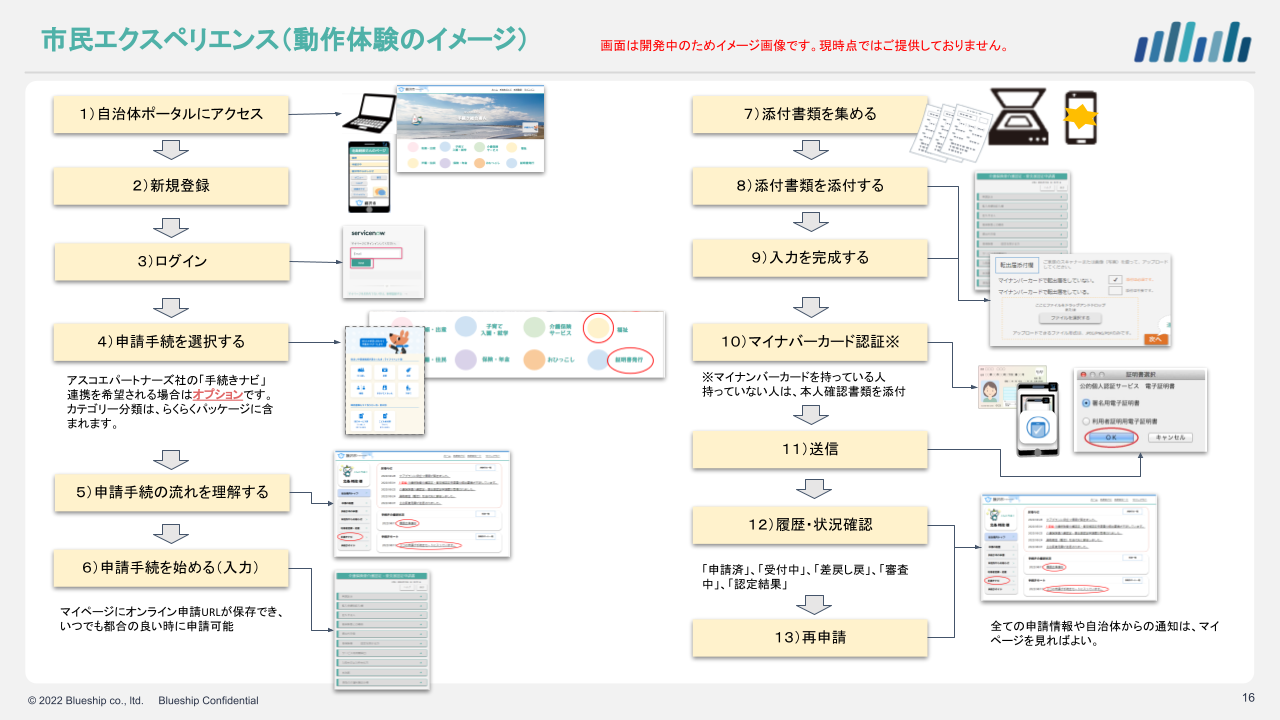Select the purple 保険・年金 category circle
The image size is (1280, 720).
point(465,359)
